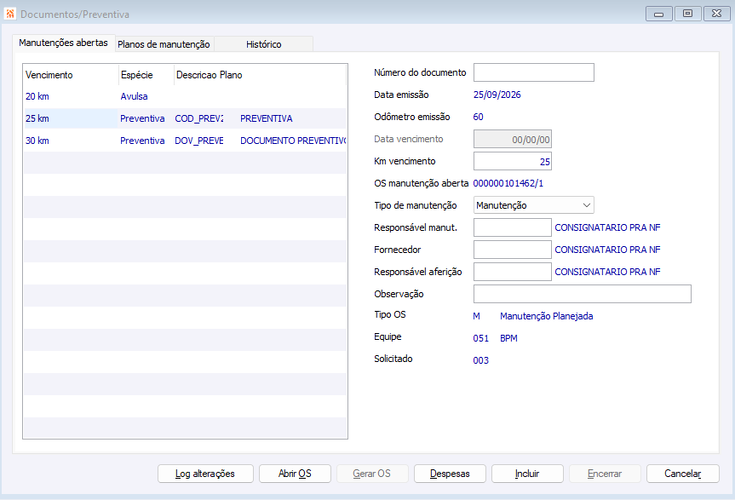Image resolution: width=735 pixels, height=500 pixels.
Task: Click the Incluir button
Action: coord(527,474)
